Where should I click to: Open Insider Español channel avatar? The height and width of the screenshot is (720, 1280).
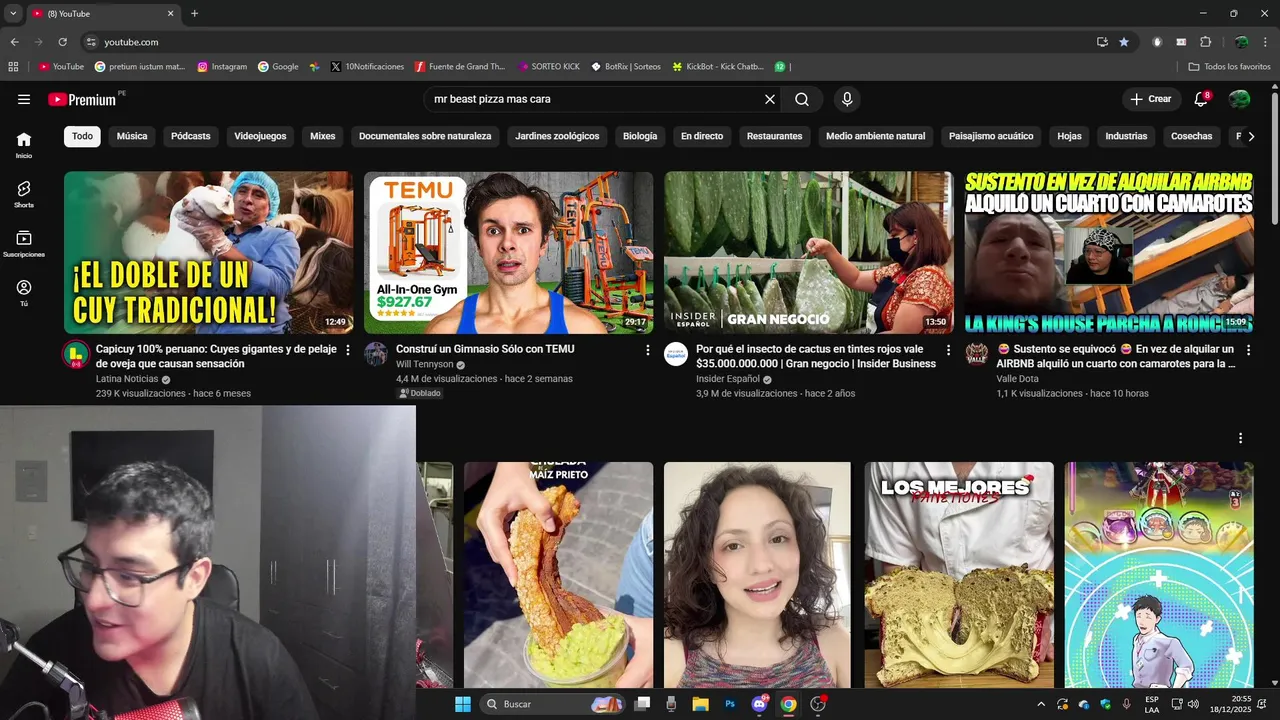point(677,354)
